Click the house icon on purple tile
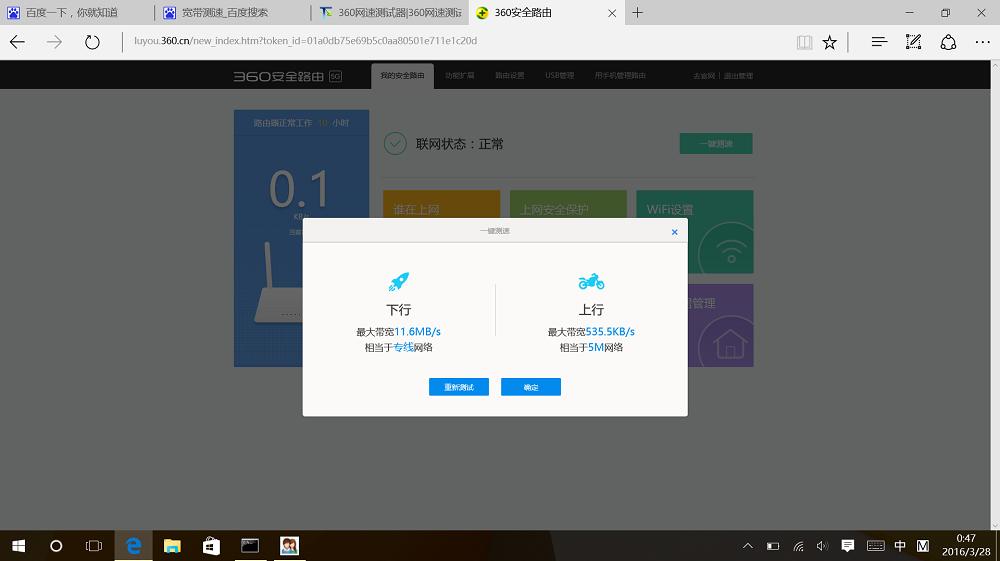The height and width of the screenshot is (561, 1000). (730, 344)
